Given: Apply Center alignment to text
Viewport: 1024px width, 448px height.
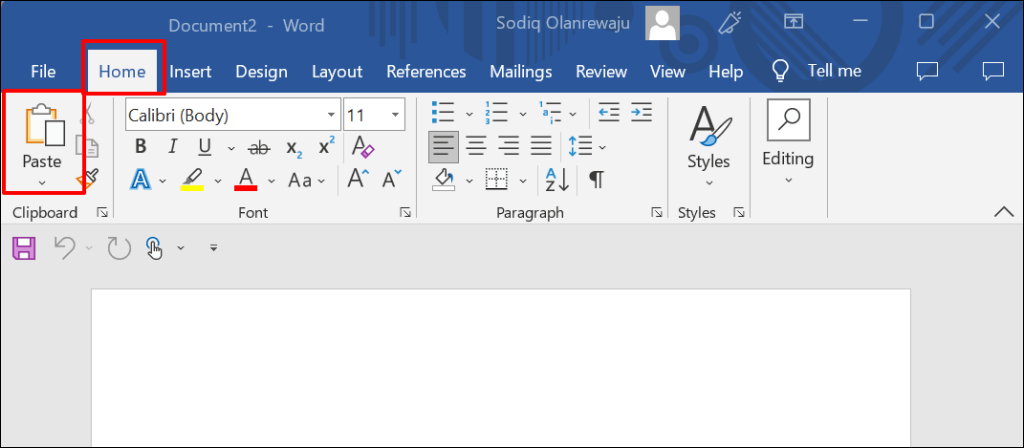Looking at the screenshot, I should click(x=476, y=148).
